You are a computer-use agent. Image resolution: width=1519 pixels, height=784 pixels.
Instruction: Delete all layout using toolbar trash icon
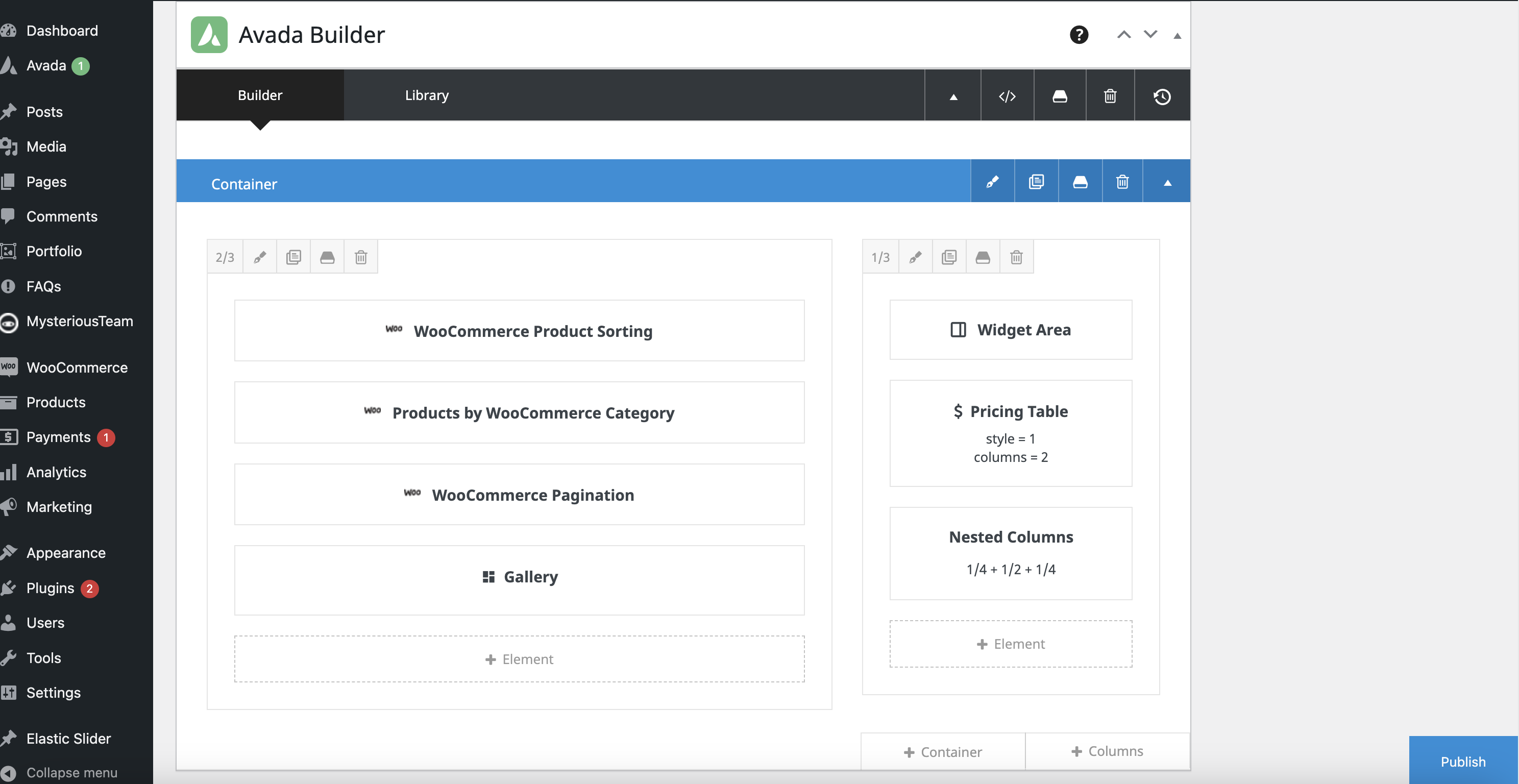click(1110, 96)
